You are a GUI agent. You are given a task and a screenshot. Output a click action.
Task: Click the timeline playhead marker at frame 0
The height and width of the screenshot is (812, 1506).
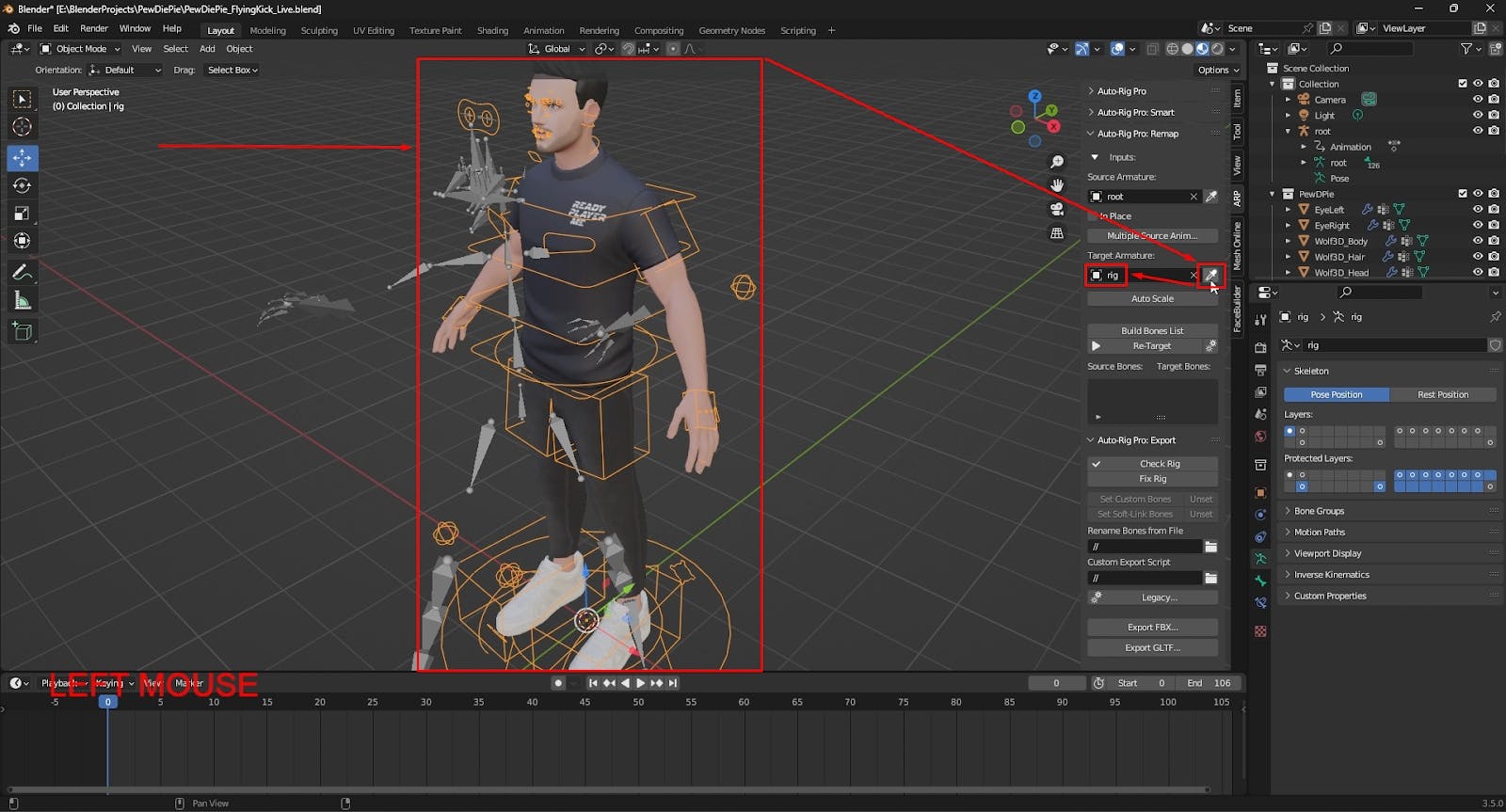tap(108, 702)
